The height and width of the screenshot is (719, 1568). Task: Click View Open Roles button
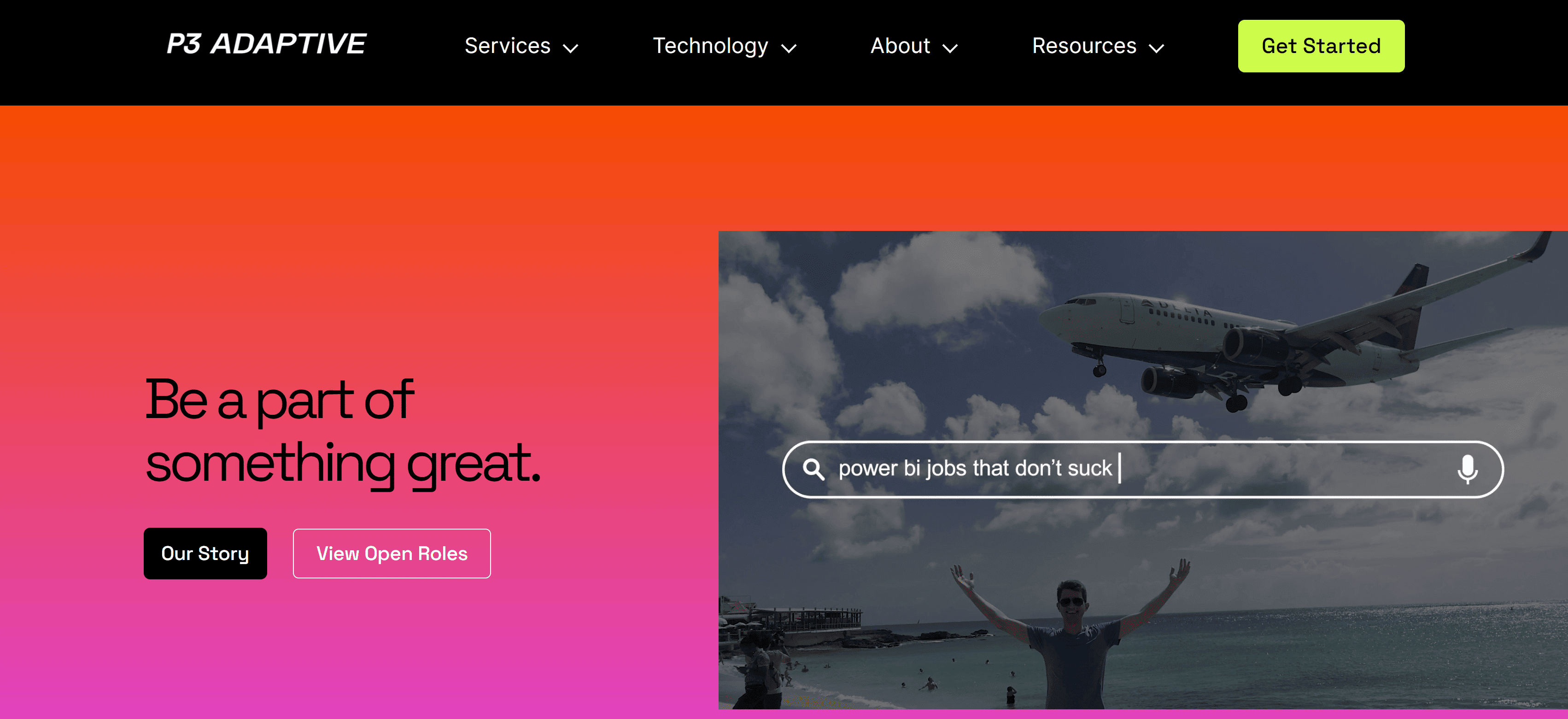click(392, 554)
